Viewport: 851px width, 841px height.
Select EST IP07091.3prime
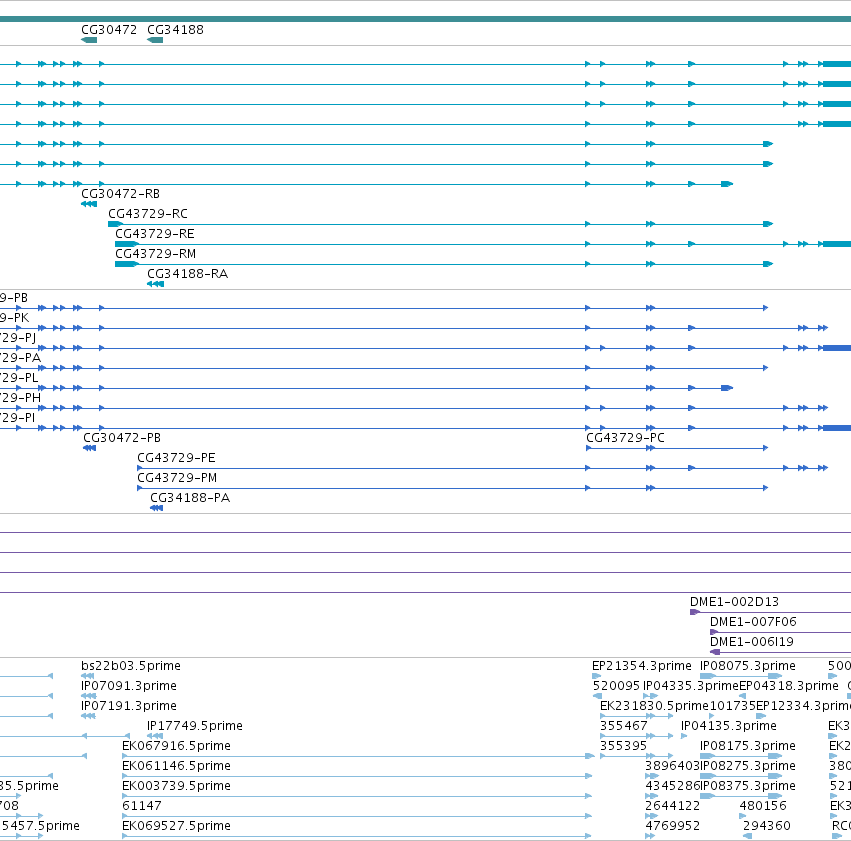(x=129, y=686)
